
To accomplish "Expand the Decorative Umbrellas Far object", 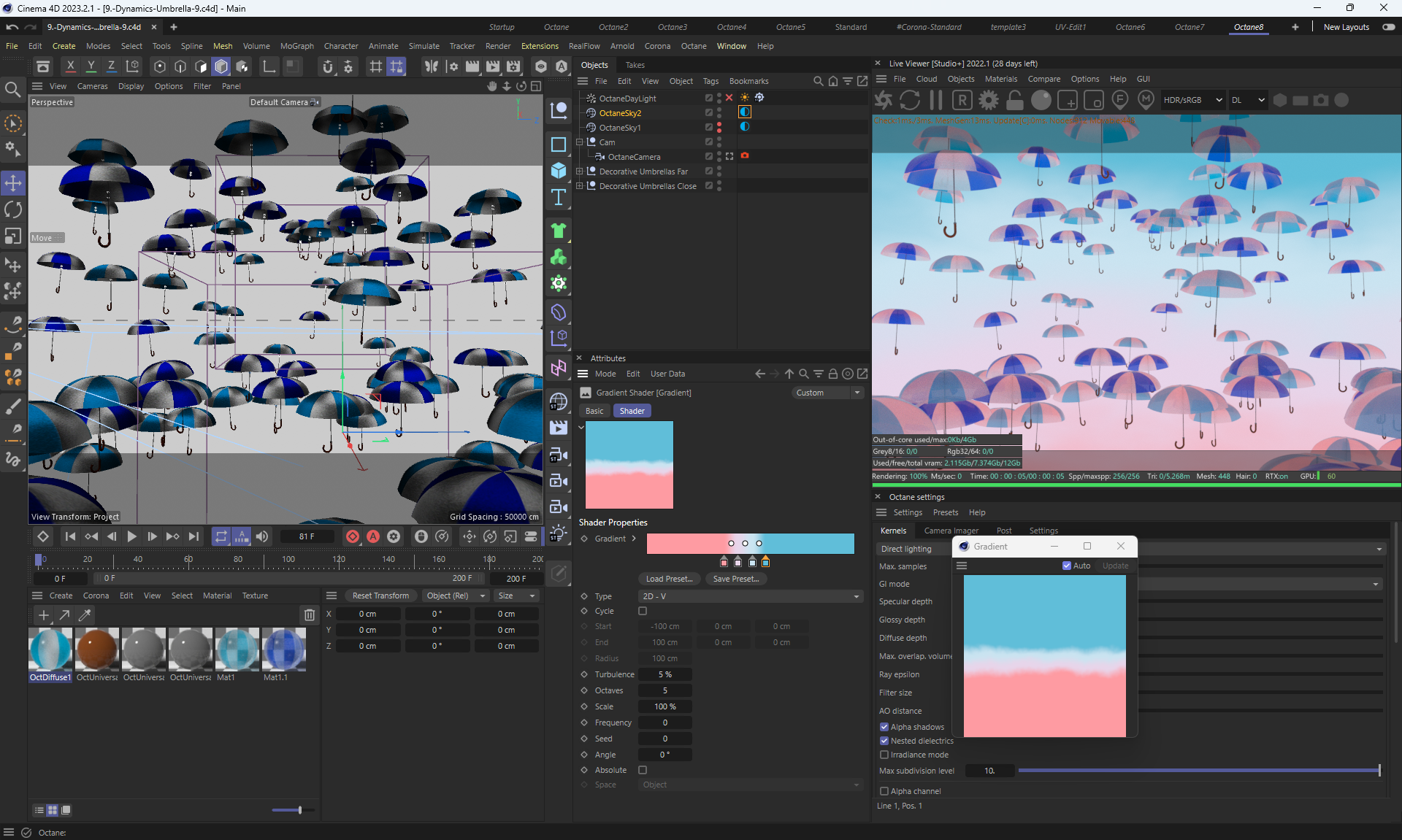I will pyautogui.click(x=580, y=172).
